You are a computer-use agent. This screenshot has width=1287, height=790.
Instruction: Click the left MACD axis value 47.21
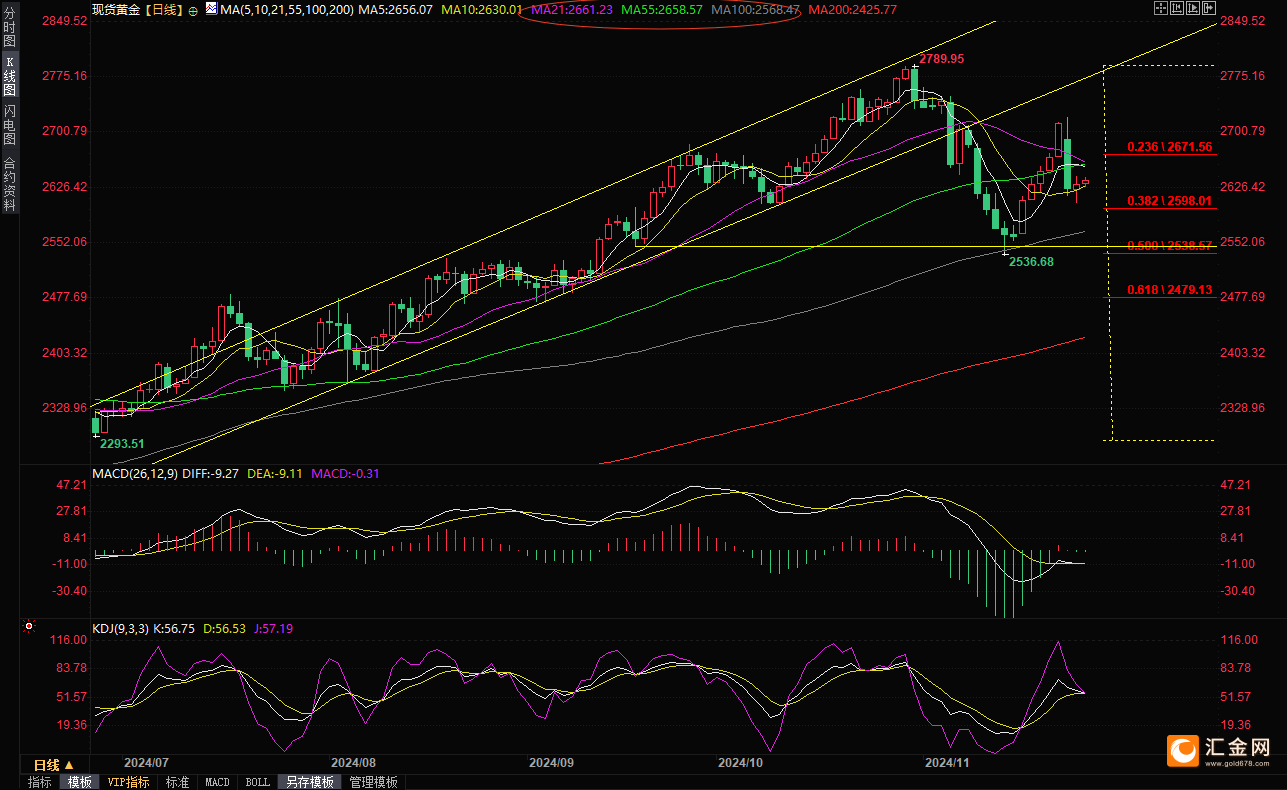click(x=71, y=485)
